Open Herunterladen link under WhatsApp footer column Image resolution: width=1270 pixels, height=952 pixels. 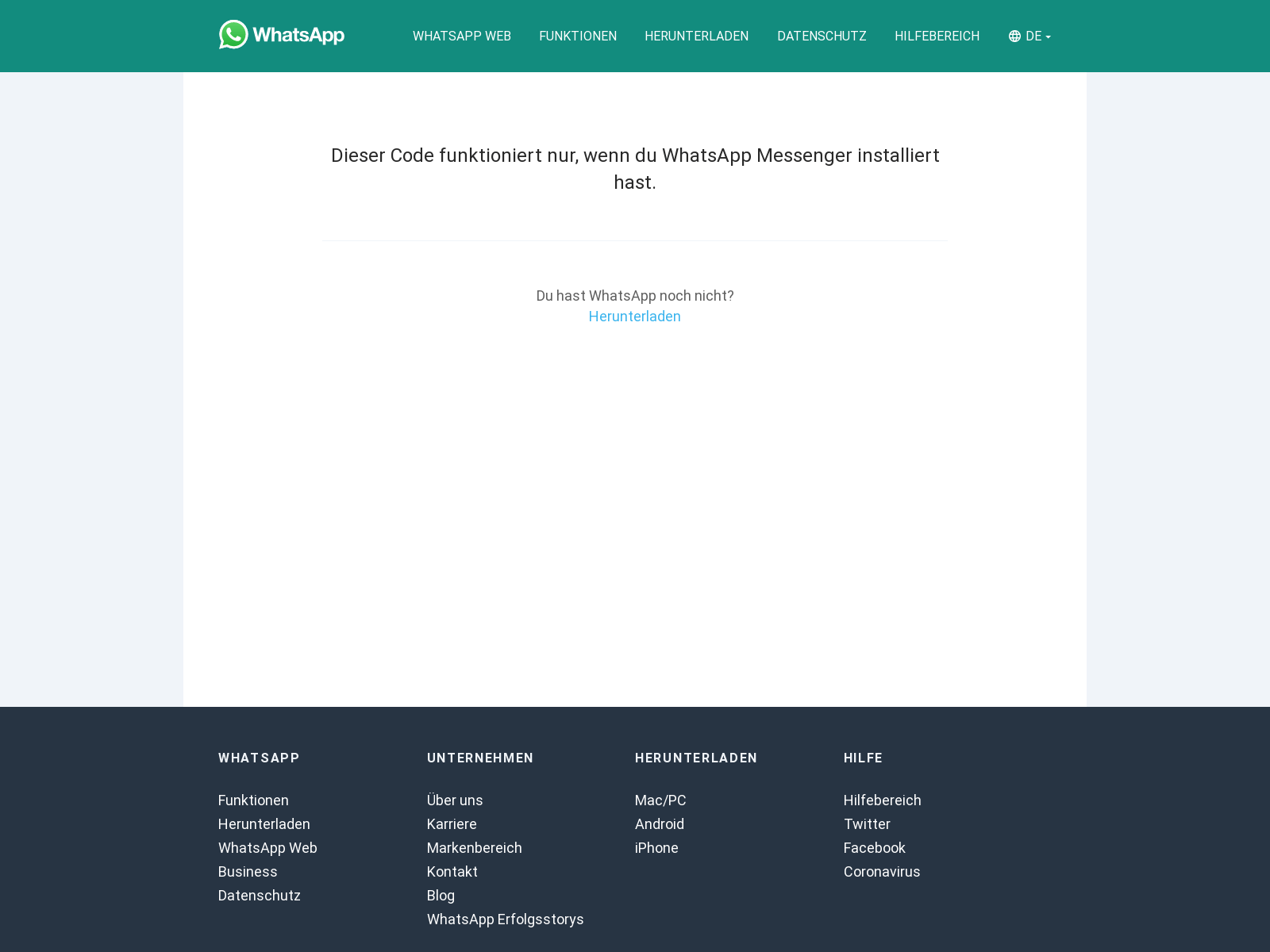coord(264,824)
